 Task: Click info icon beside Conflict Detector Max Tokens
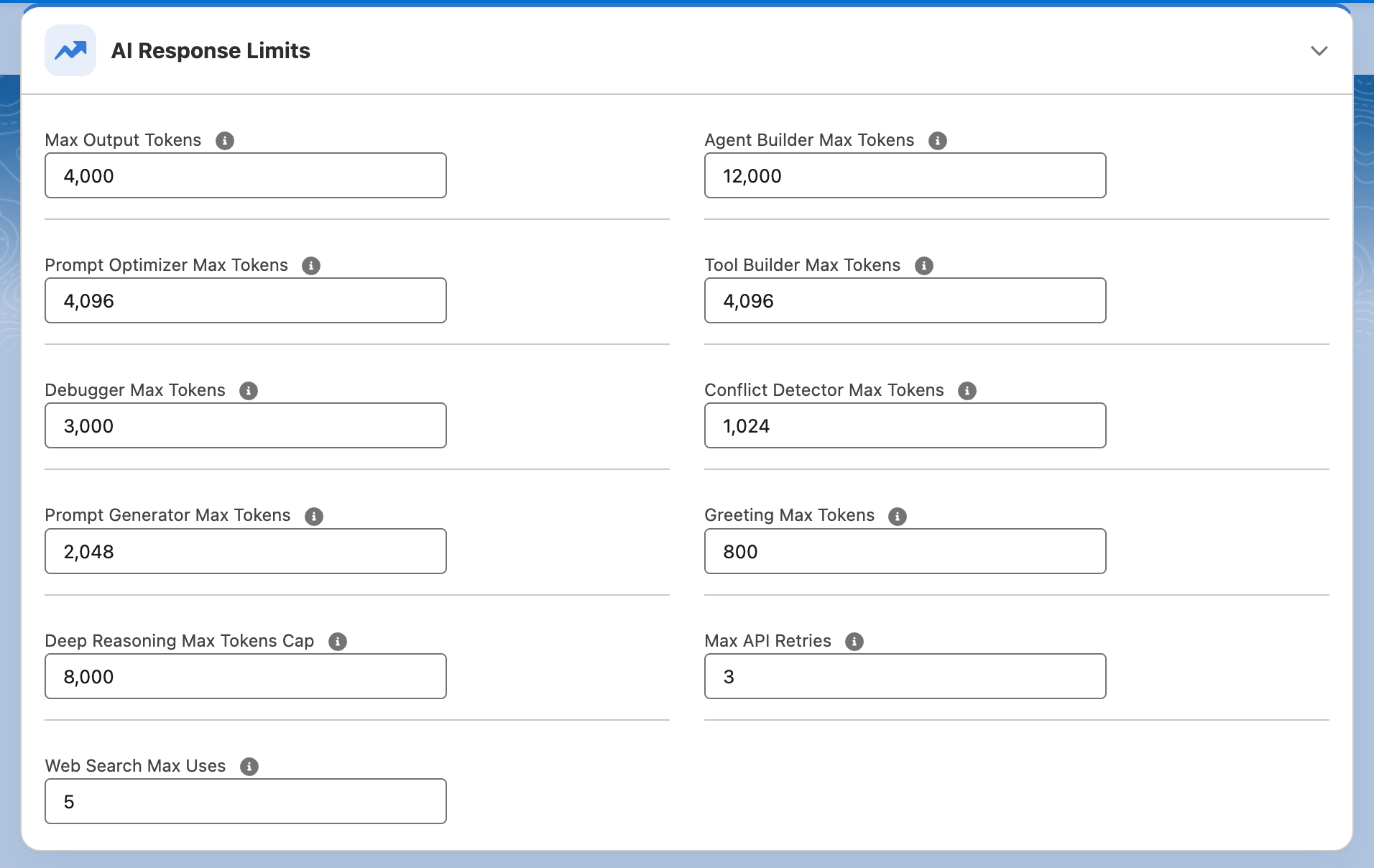click(967, 391)
